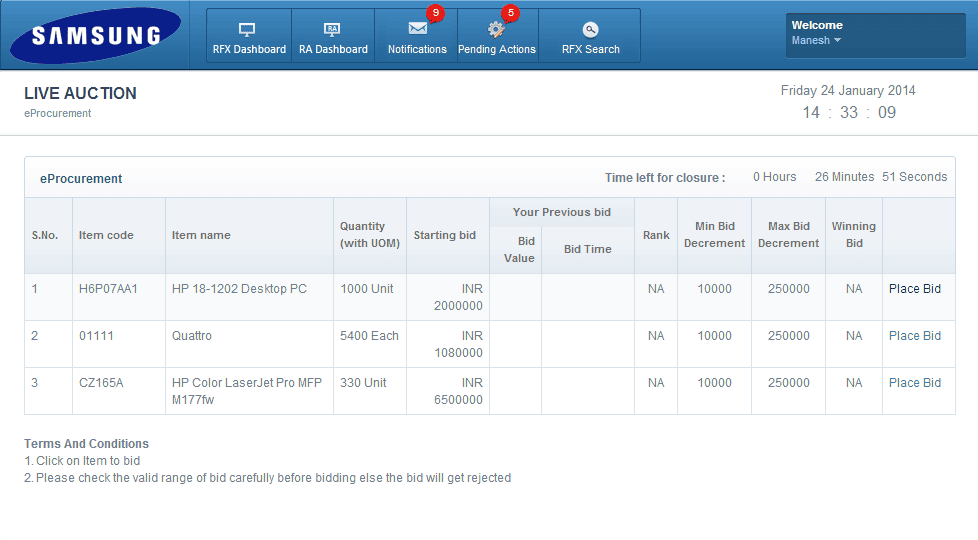This screenshot has width=978, height=540.
Task: Click the red 5 pending actions badge
Action: pos(510,13)
